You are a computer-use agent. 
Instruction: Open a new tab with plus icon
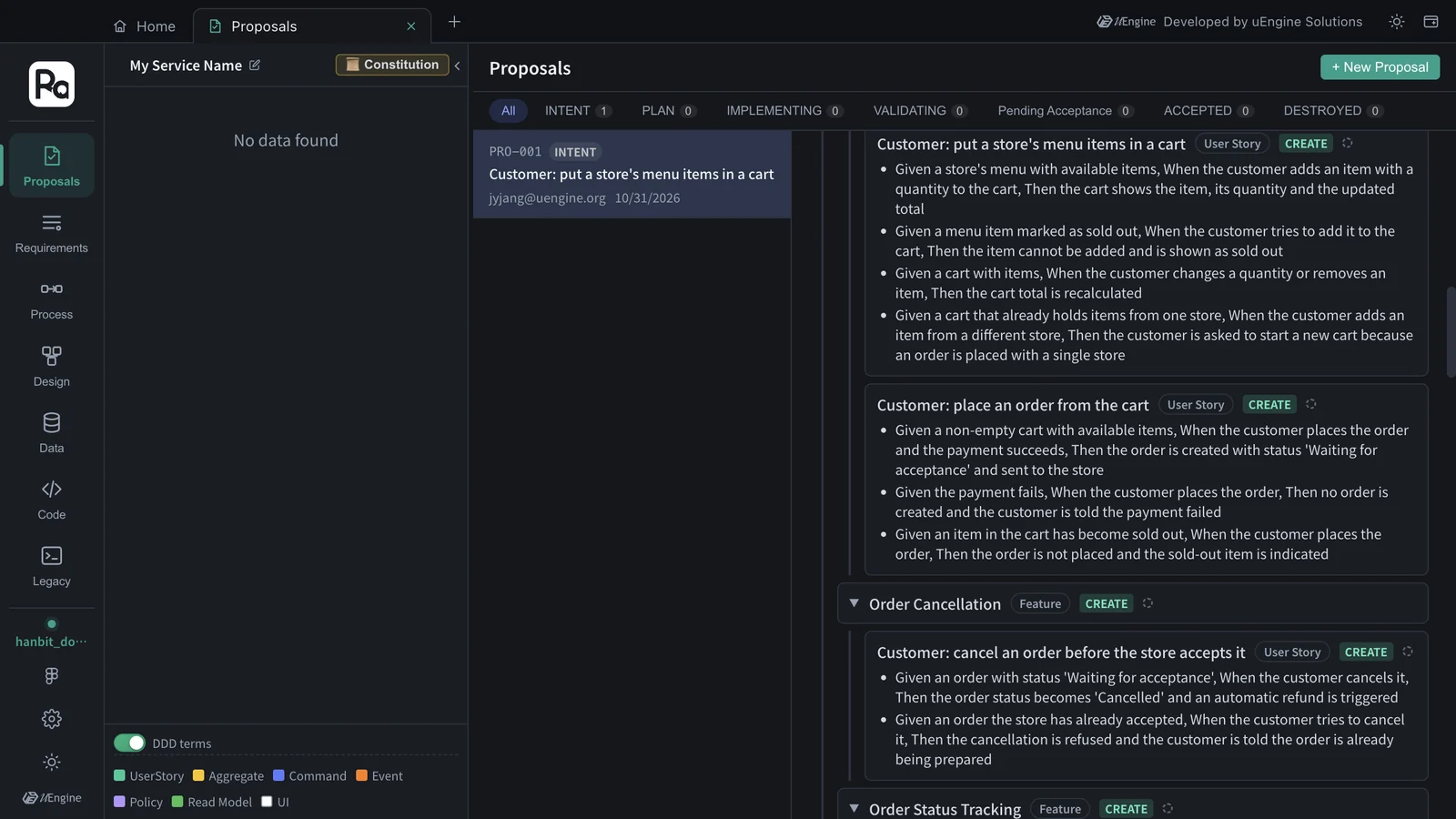(x=454, y=22)
